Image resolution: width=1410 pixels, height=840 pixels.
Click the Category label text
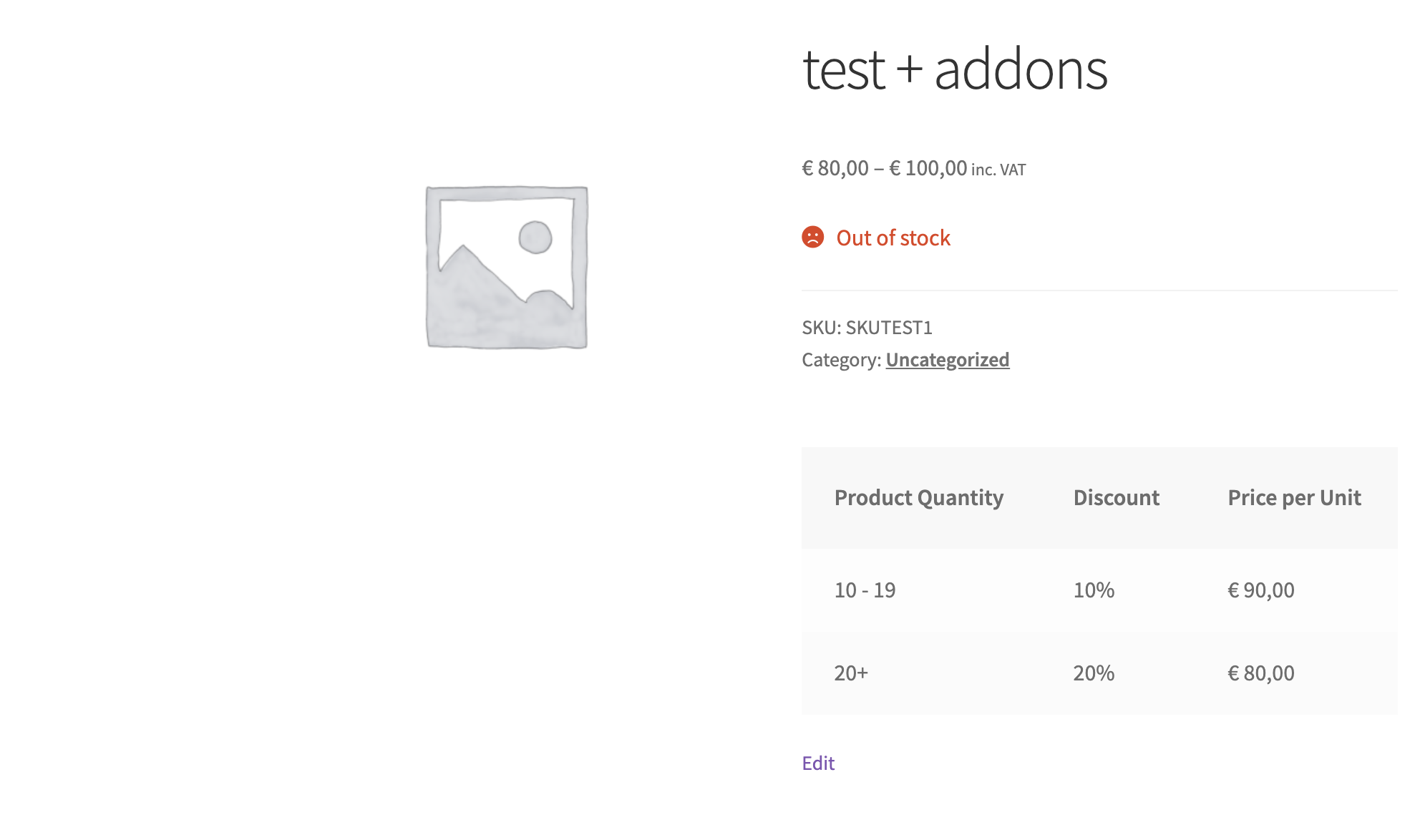pyautogui.click(x=841, y=360)
